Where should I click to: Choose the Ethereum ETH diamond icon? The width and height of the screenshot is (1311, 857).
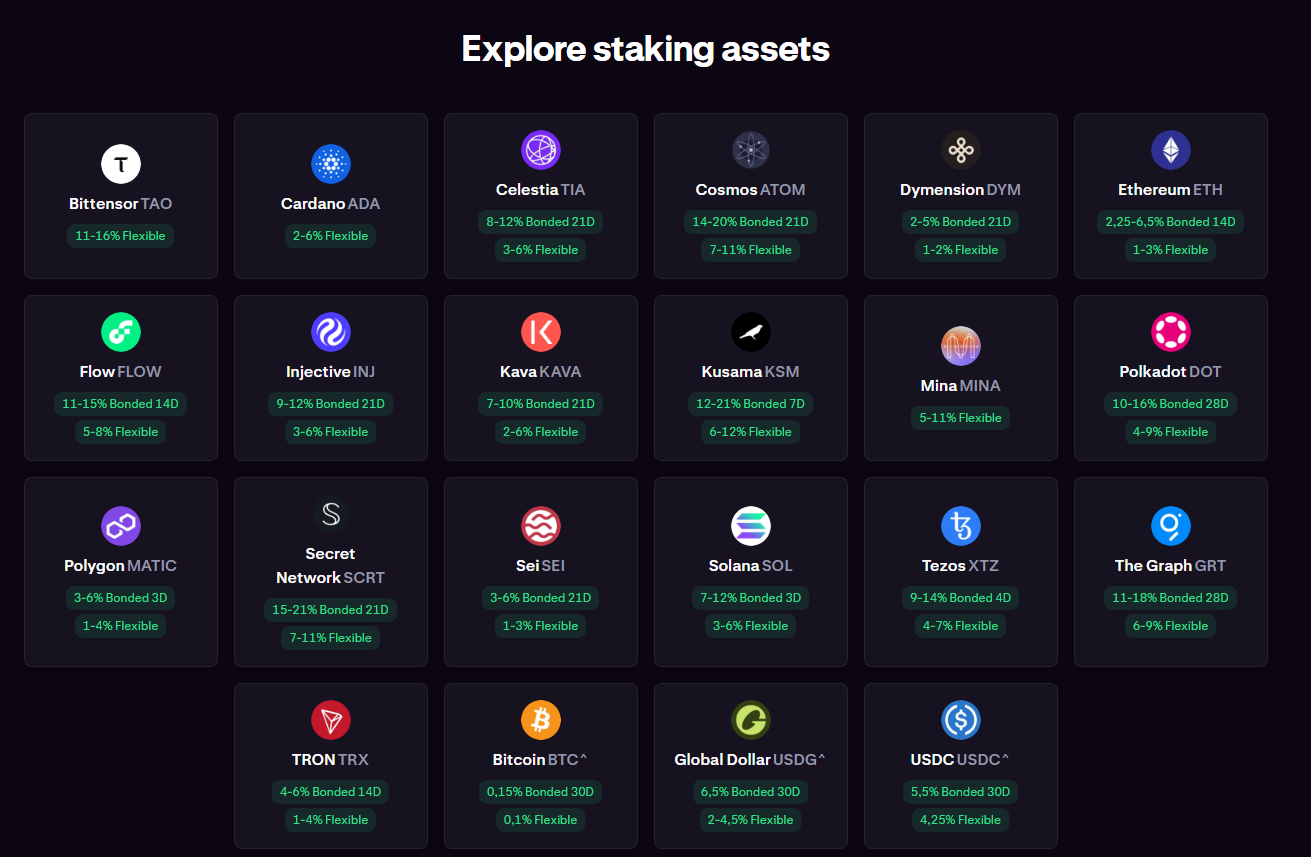1171,150
